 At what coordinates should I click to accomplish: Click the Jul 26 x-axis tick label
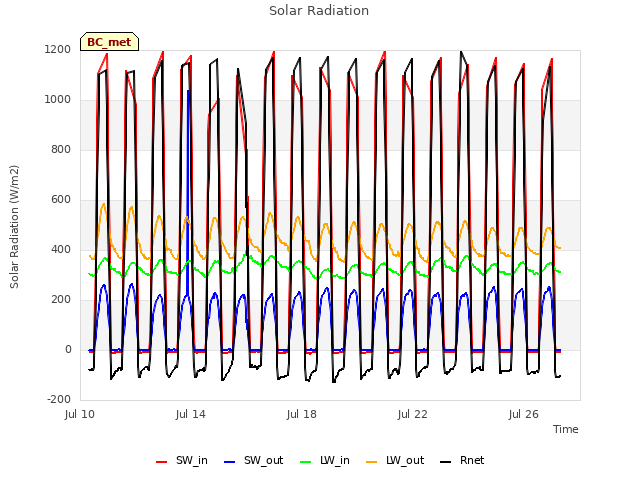coord(524,414)
